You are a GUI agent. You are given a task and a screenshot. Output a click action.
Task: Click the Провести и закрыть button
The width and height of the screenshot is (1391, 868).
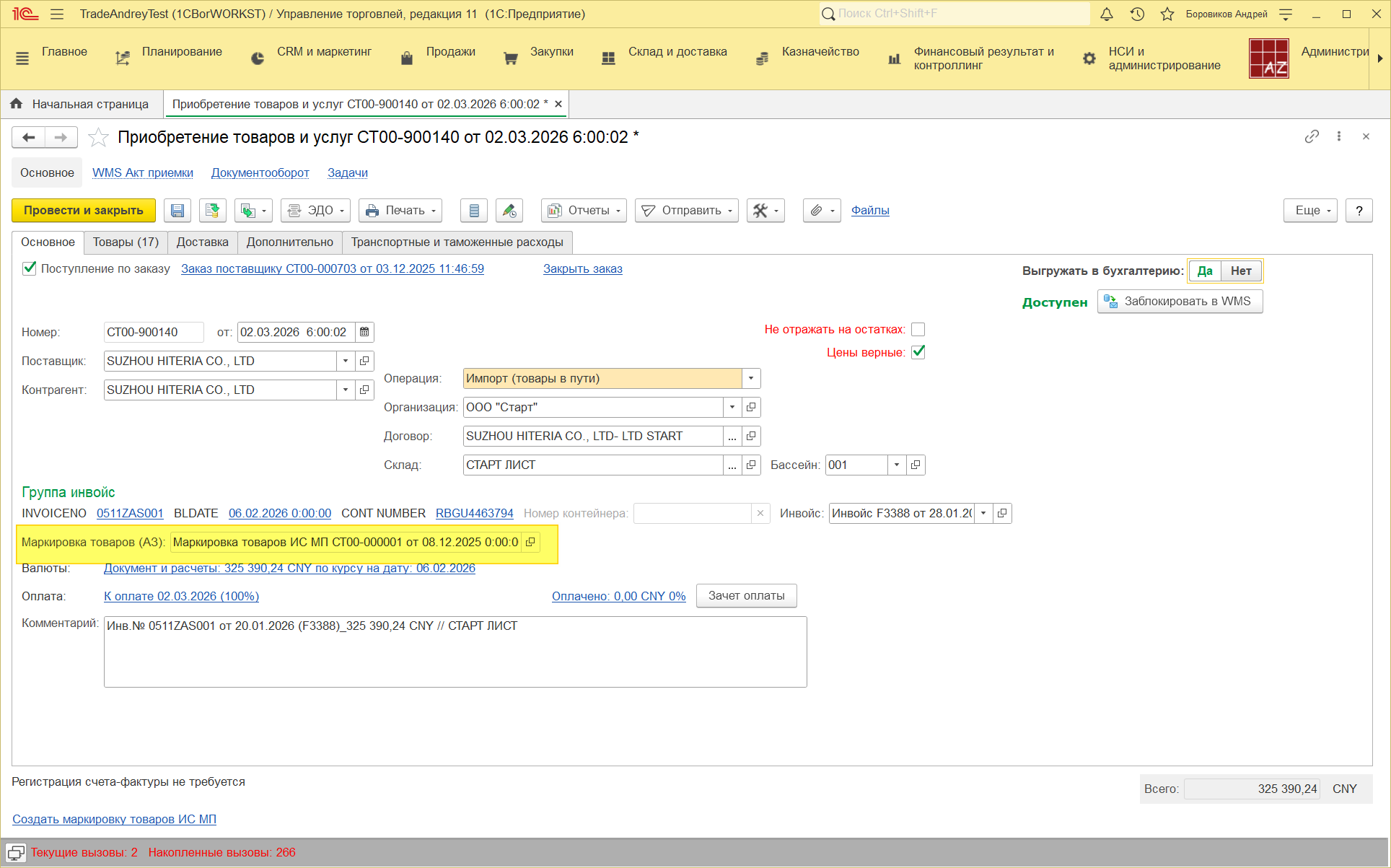coord(84,211)
